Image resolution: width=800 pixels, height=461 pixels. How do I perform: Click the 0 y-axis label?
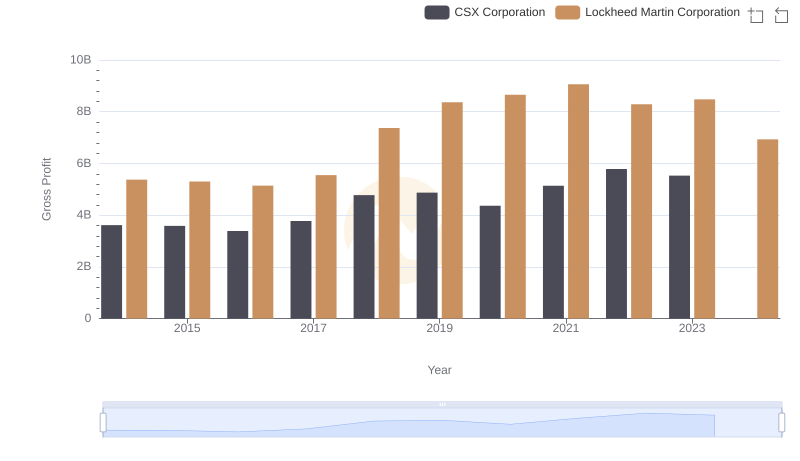pyautogui.click(x=88, y=318)
